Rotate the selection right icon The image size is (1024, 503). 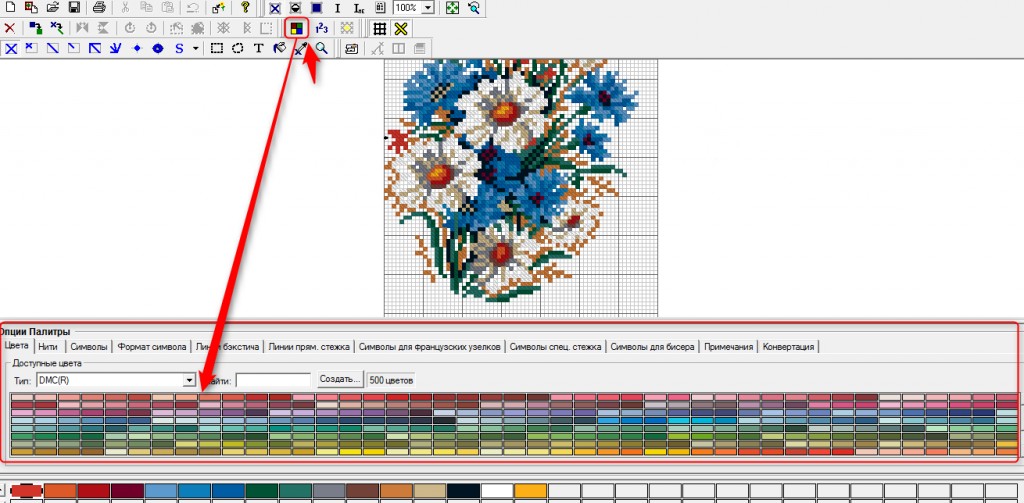click(x=151, y=29)
